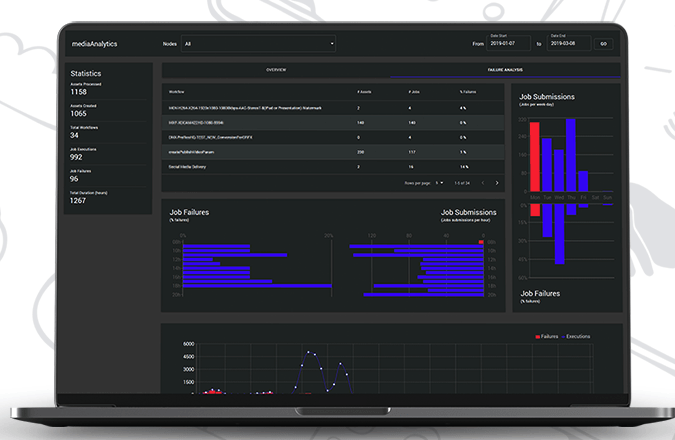Sort by the Workflow column header
Image resolution: width=675 pixels, height=440 pixels.
(176, 92)
